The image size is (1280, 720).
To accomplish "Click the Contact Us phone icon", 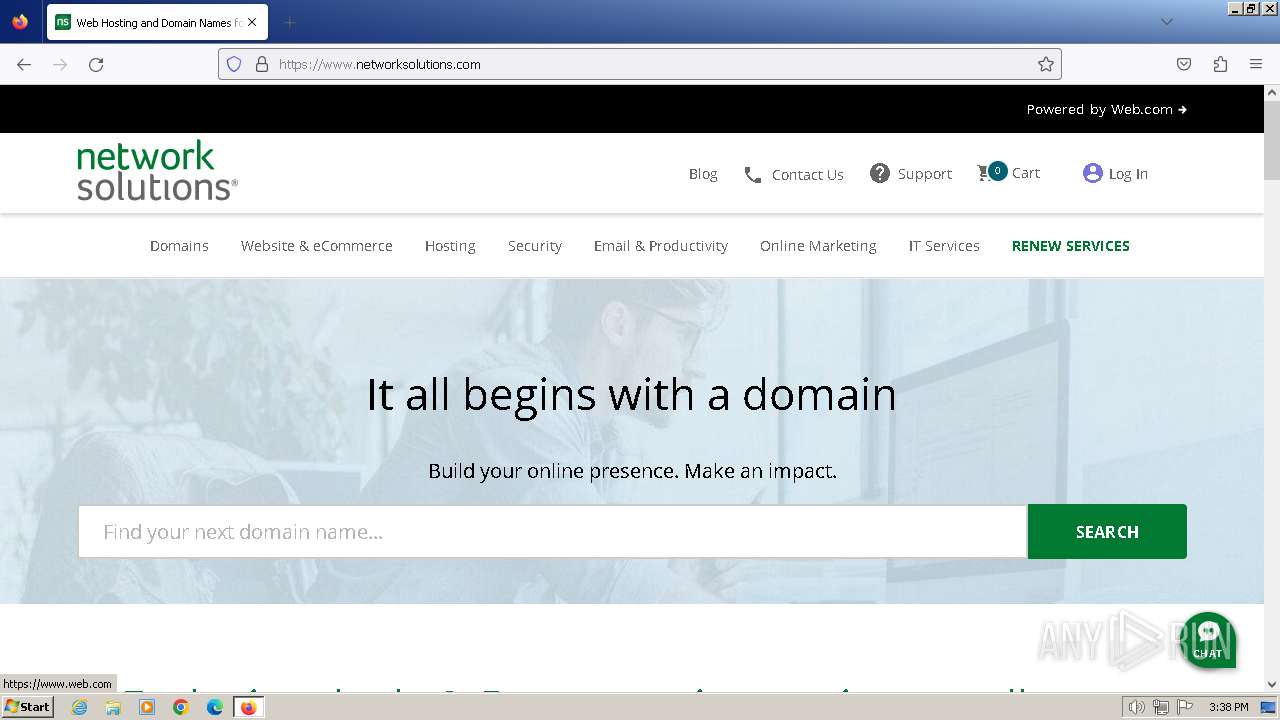I will [753, 175].
